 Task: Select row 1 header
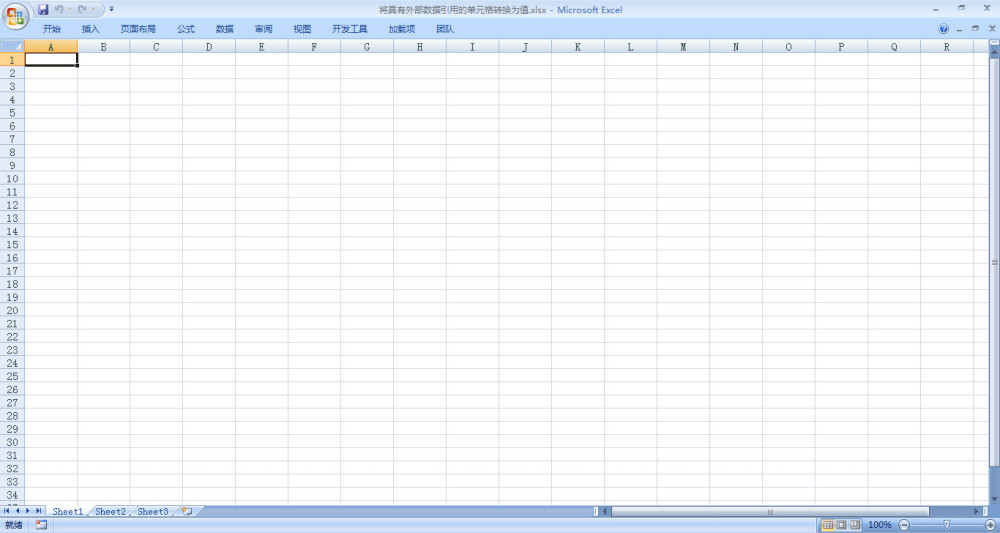12,59
